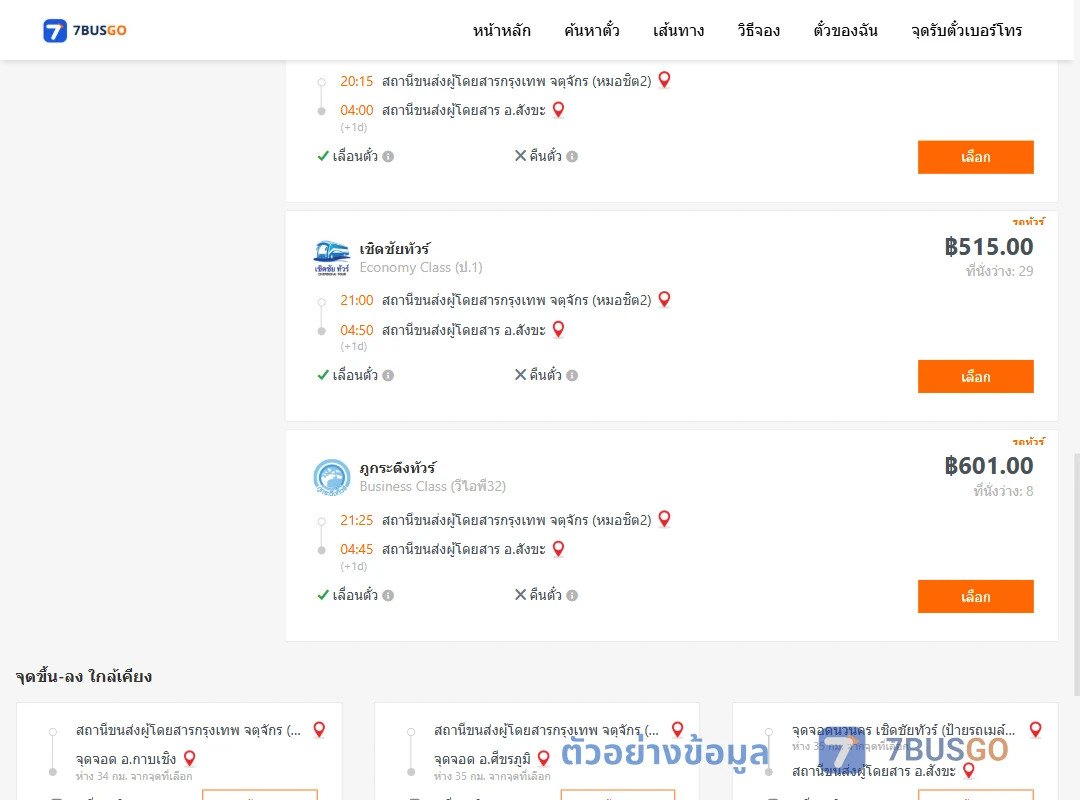Click map pin in the อ.ศีขรภูมิ card's origin row
Image resolution: width=1080 pixels, height=800 pixels.
coord(678,729)
